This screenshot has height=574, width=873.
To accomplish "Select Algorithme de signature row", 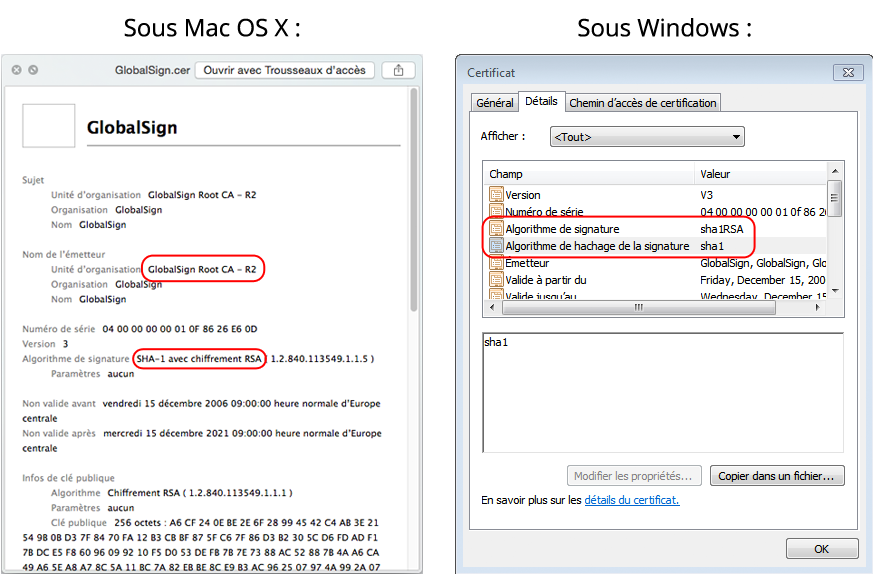I will (656, 229).
